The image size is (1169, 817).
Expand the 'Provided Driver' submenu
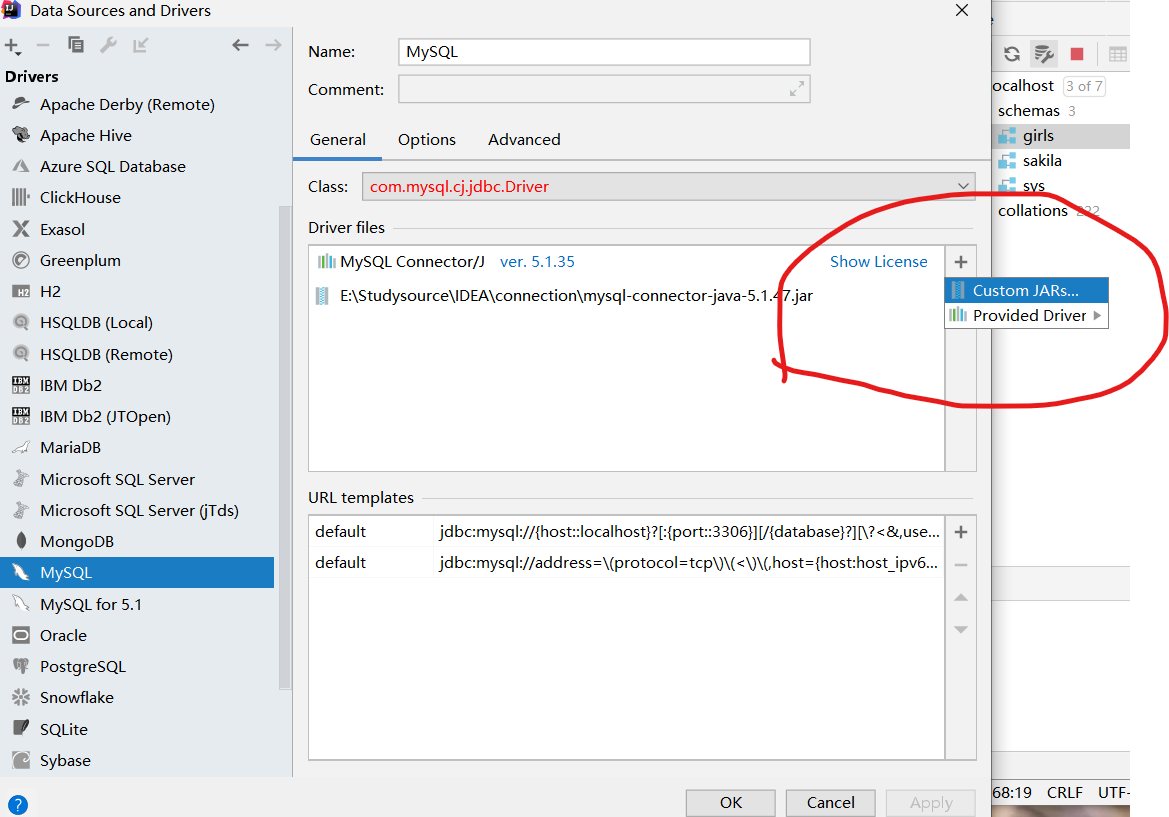coord(1026,315)
